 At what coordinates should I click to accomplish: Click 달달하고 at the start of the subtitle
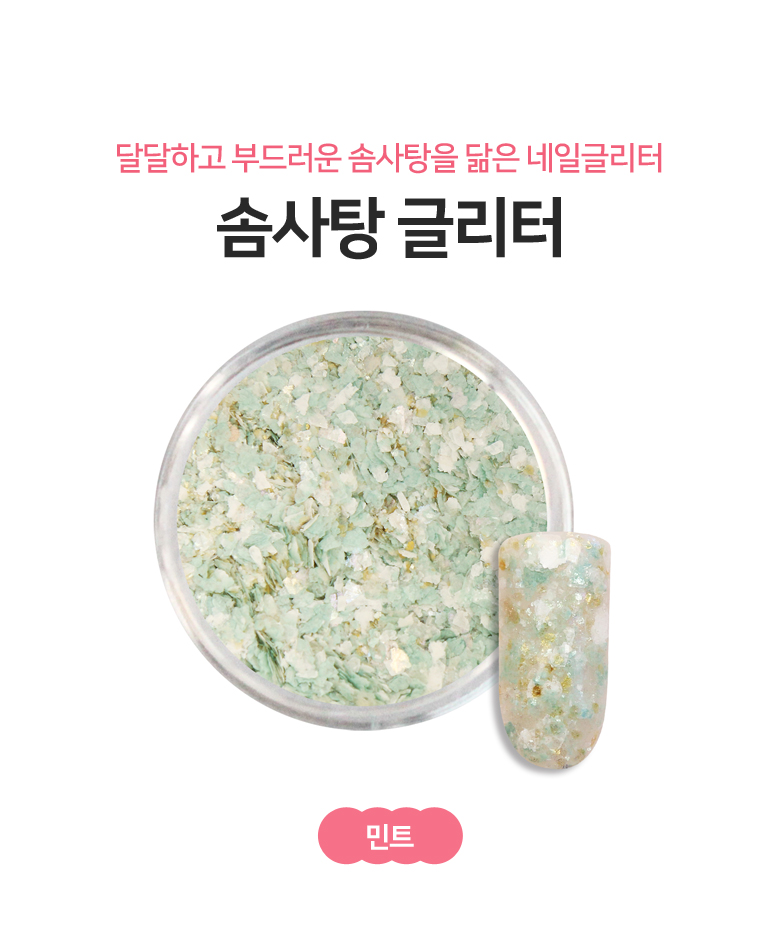click(x=169, y=157)
